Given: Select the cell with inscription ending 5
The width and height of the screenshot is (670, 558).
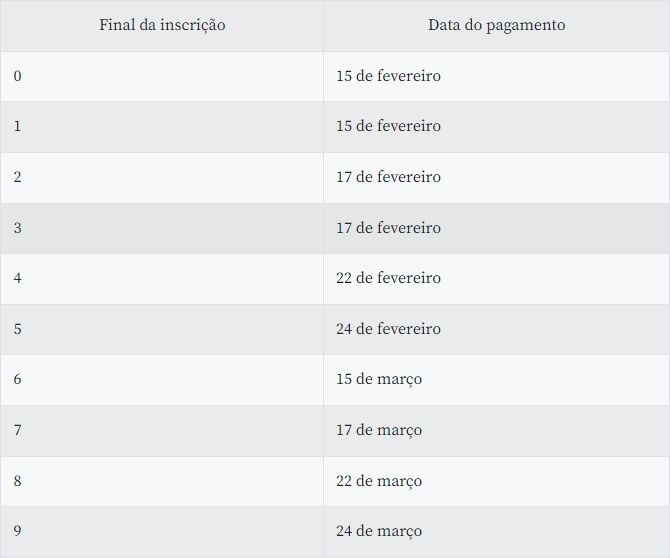Looking at the screenshot, I should pyautogui.click(x=18, y=329).
